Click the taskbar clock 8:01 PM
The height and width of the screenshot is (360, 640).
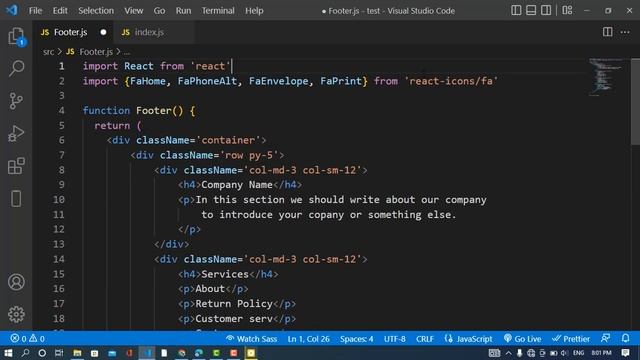click(601, 353)
